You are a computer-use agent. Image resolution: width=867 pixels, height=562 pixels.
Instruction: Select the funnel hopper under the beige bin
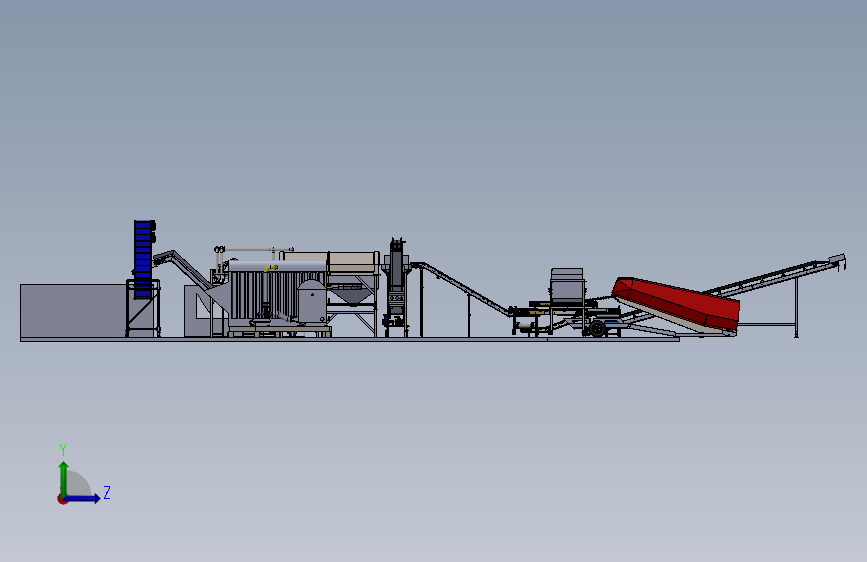tap(351, 295)
